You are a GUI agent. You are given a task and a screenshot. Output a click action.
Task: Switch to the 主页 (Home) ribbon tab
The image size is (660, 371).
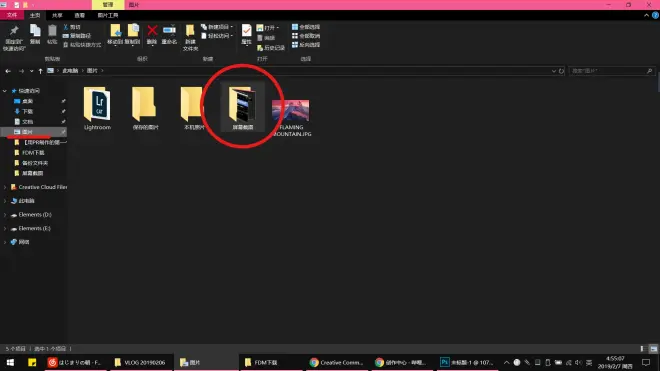pos(35,15)
